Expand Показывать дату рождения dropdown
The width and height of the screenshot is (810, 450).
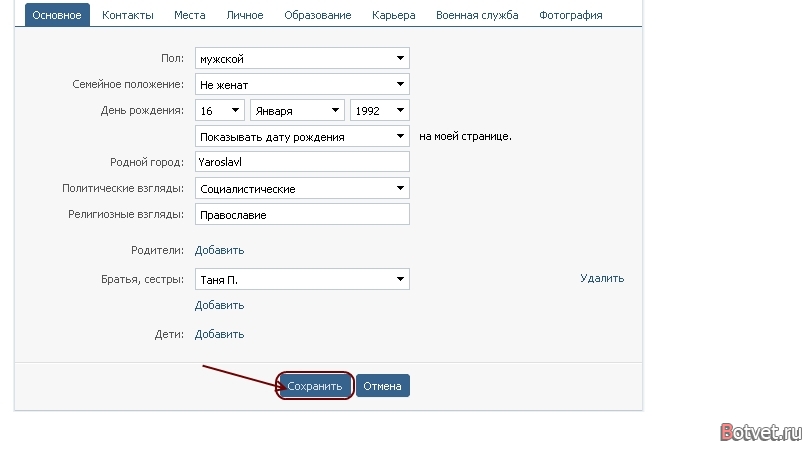[302, 136]
